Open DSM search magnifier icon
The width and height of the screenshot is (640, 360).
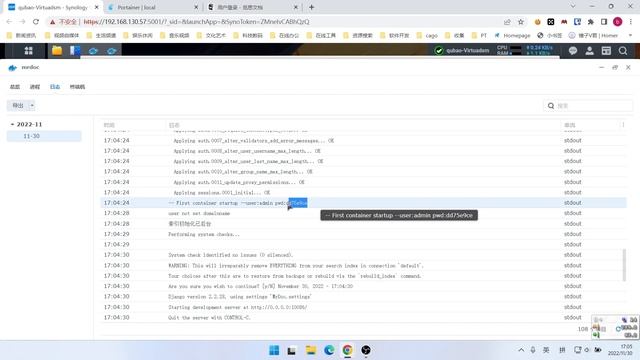point(623,51)
